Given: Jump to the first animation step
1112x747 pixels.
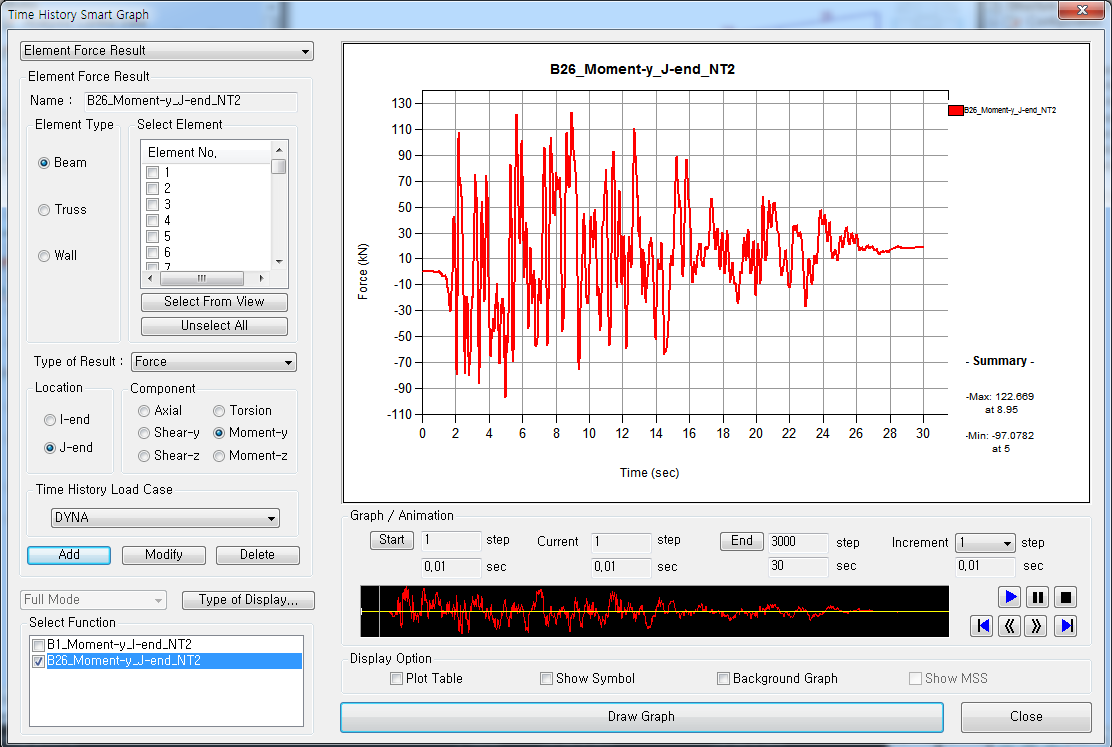Looking at the screenshot, I should 982,626.
